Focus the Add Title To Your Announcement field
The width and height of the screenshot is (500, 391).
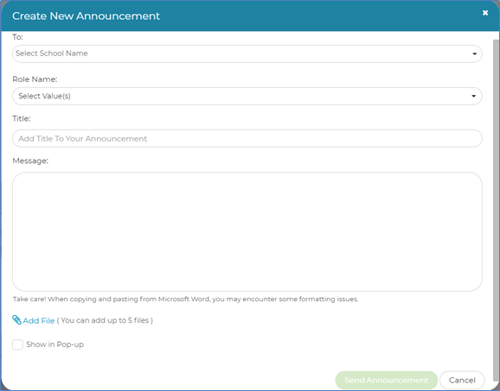pyautogui.click(x=247, y=138)
